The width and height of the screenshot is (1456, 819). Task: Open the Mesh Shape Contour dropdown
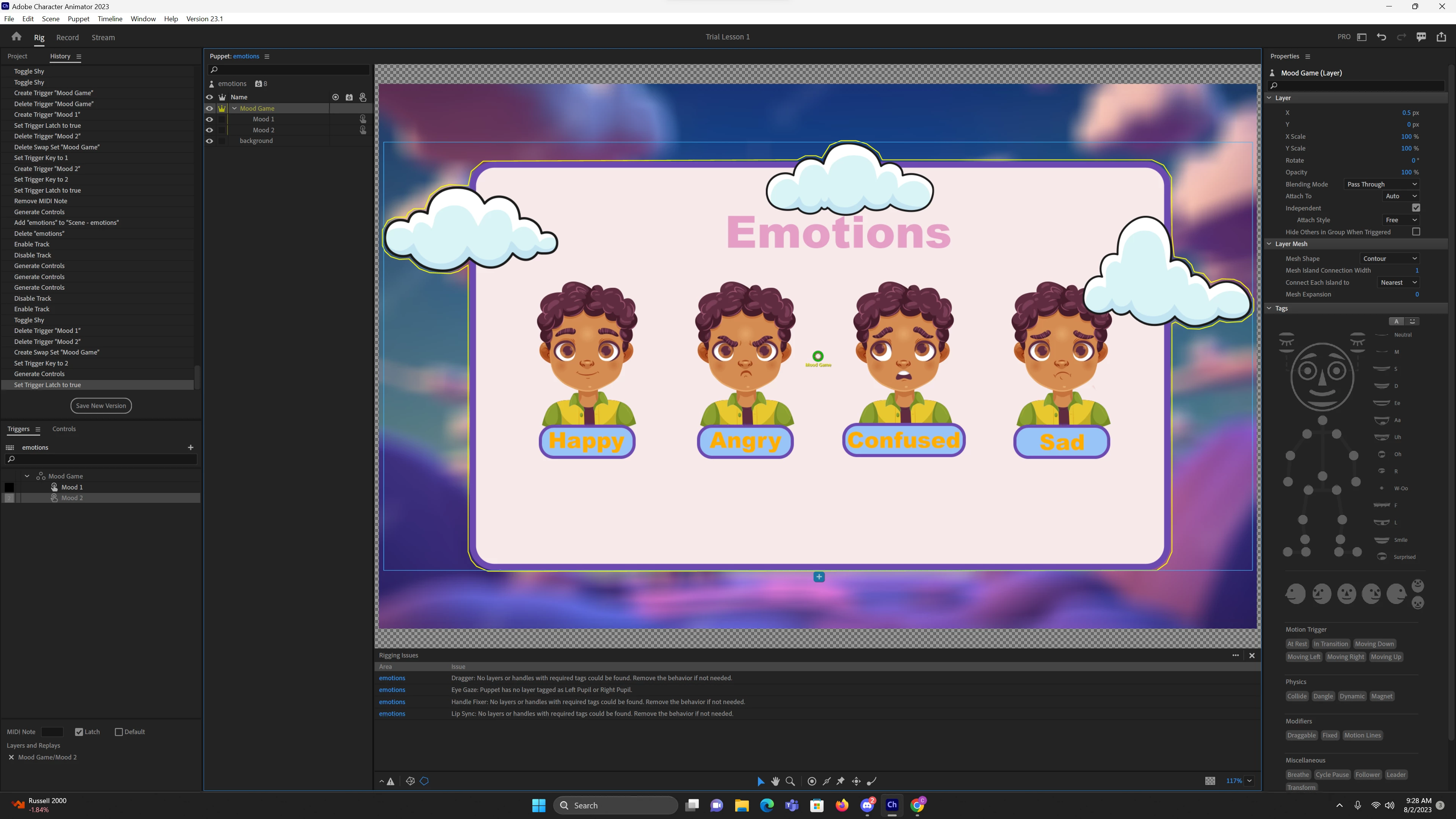1389,258
